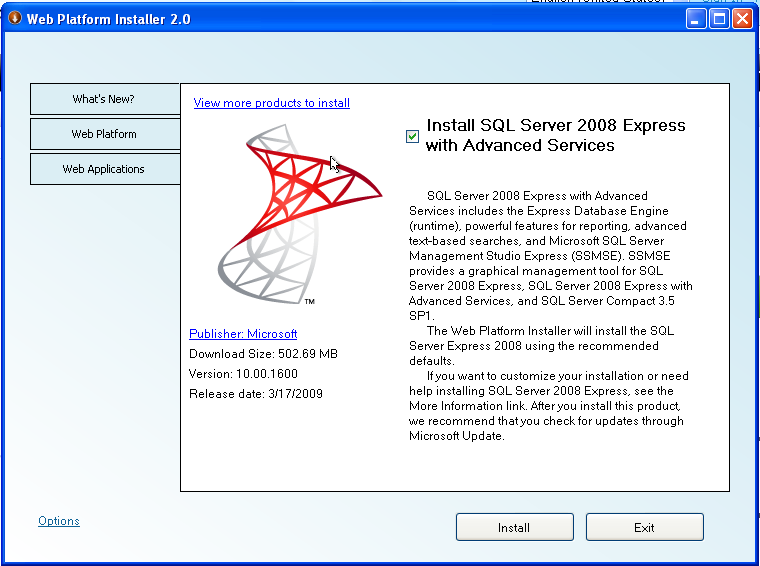This screenshot has height=566, width=760.
Task: Close the Web Platform Installer window
Action: click(x=743, y=19)
